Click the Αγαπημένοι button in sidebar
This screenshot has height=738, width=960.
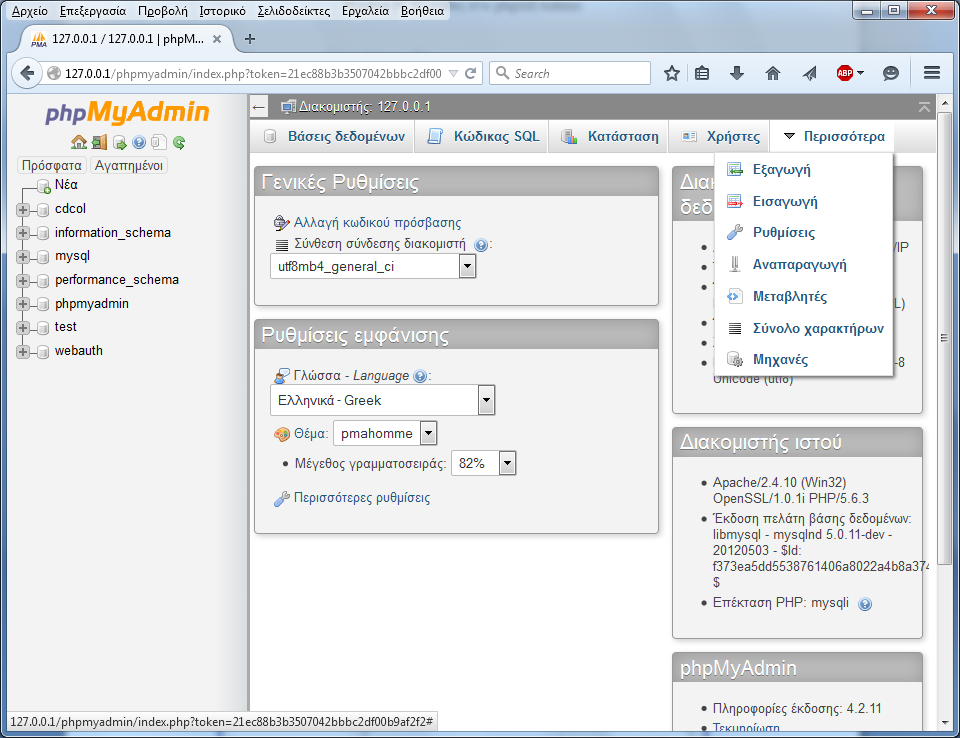tap(129, 165)
